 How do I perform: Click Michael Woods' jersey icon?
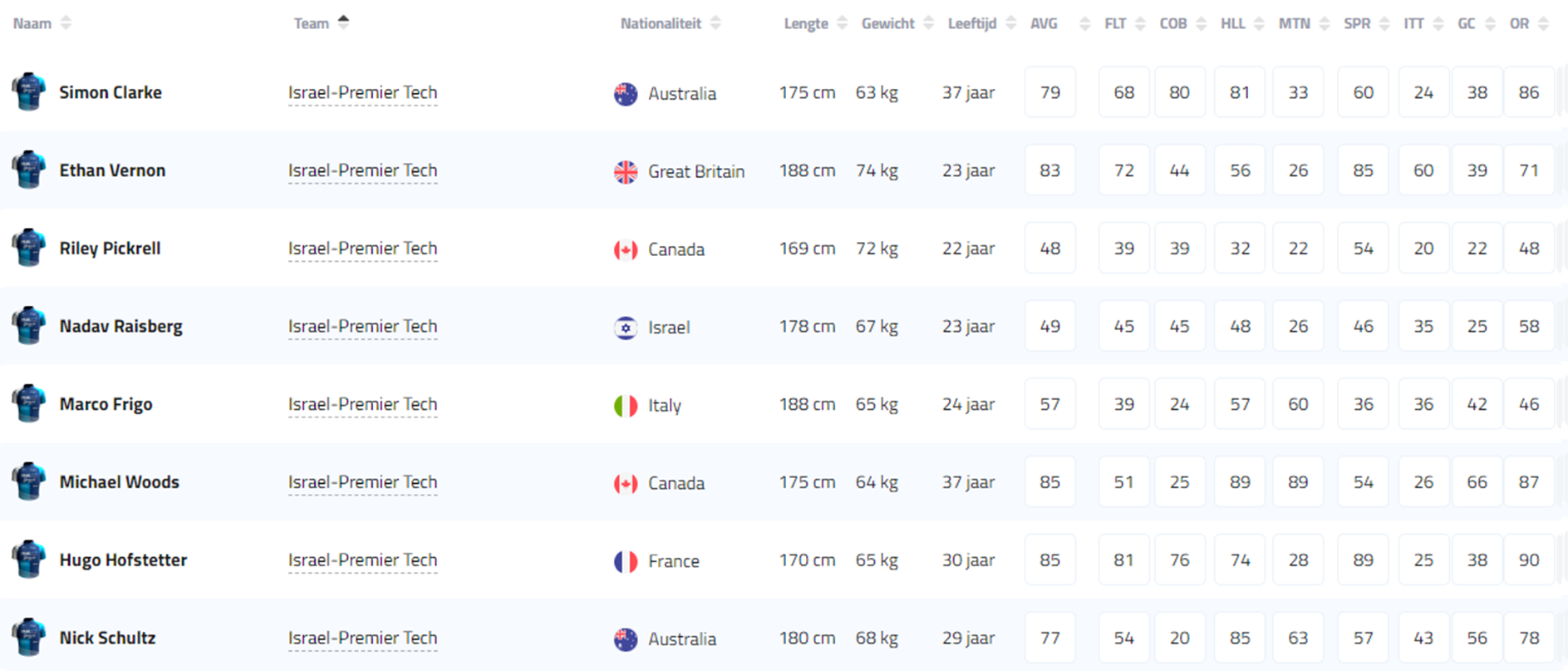[x=28, y=481]
